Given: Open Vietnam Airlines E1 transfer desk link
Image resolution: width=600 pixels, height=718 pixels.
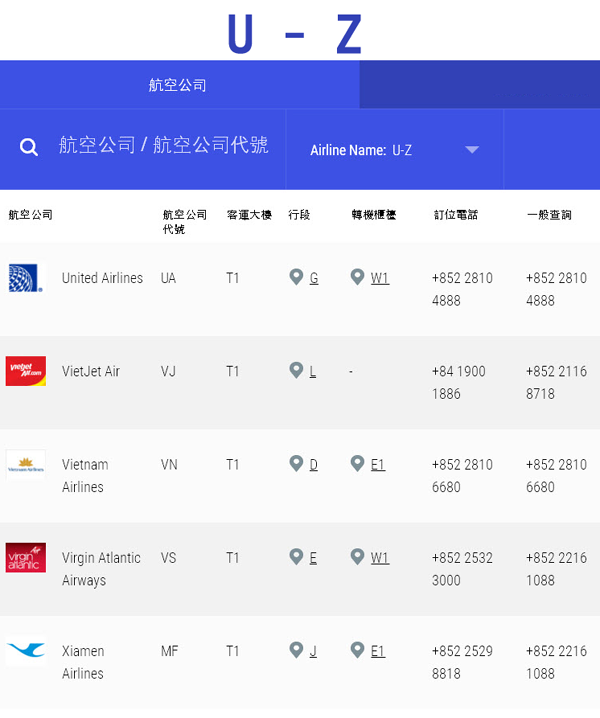Looking at the screenshot, I should [x=377, y=465].
